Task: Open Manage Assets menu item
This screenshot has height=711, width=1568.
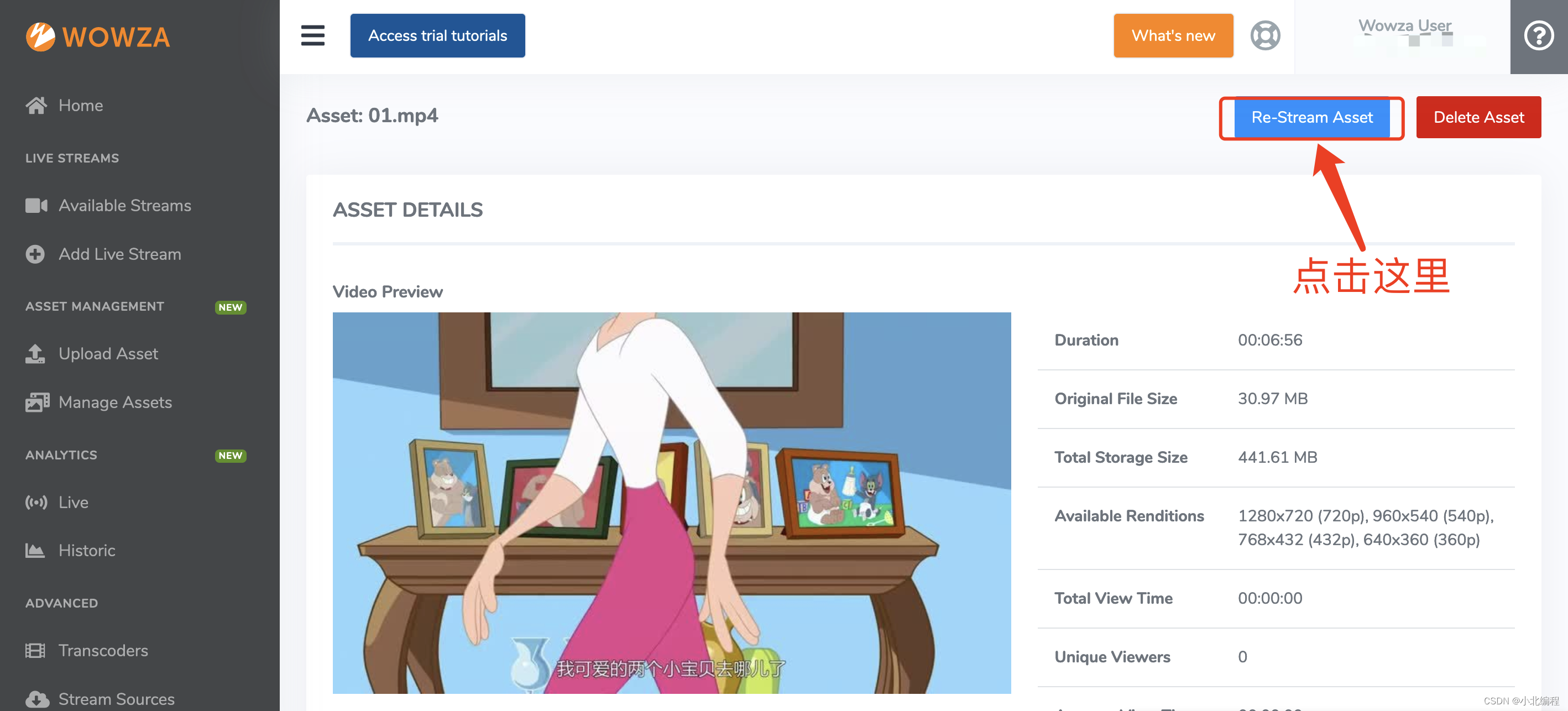Action: 115,402
